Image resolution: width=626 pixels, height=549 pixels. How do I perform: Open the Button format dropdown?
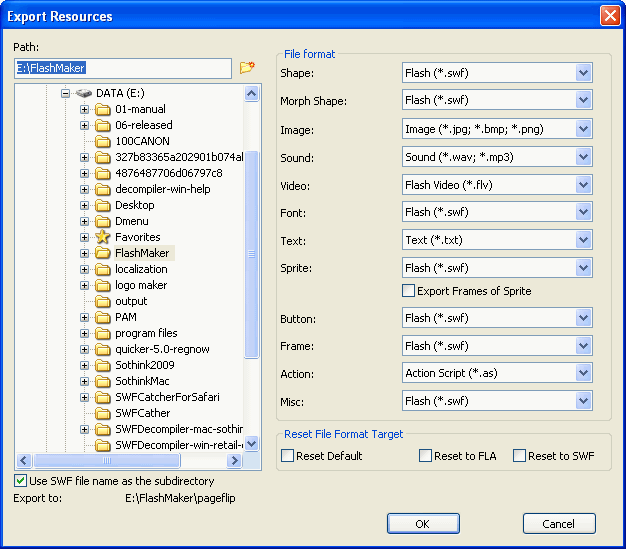583,318
